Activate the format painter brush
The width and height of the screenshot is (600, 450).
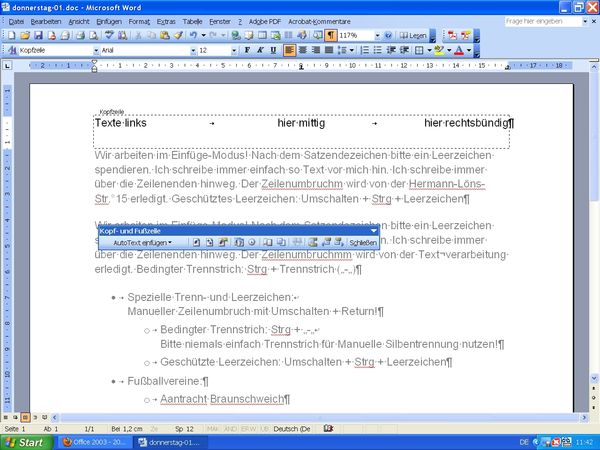[x=178, y=36]
